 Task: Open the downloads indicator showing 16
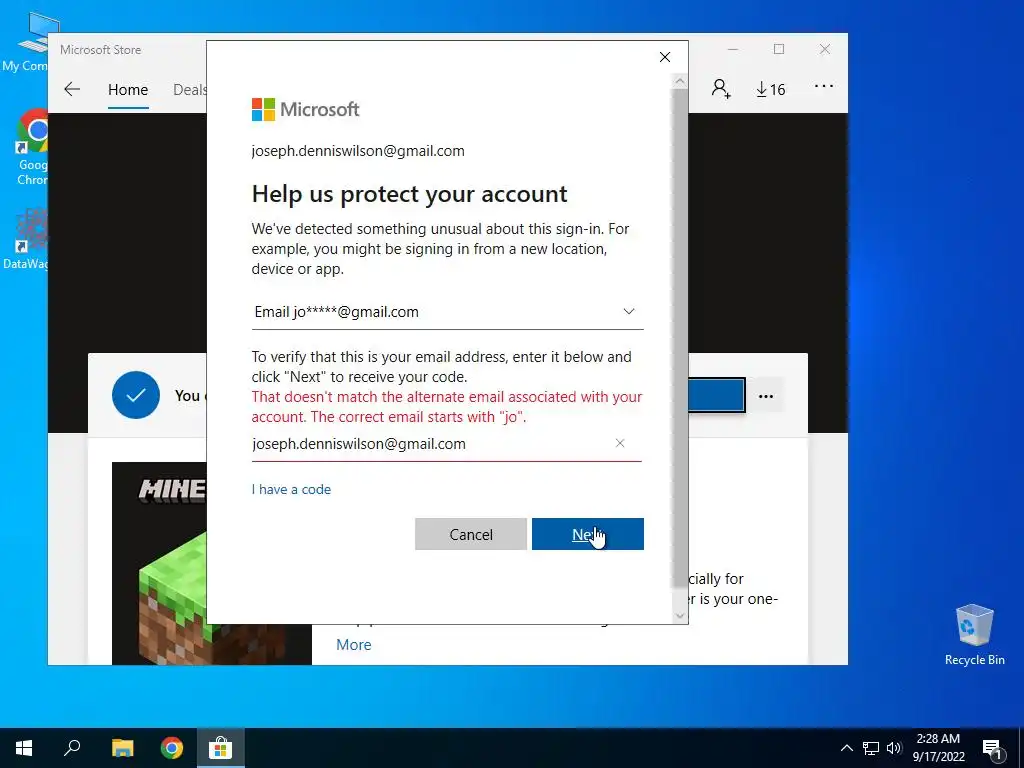(771, 89)
